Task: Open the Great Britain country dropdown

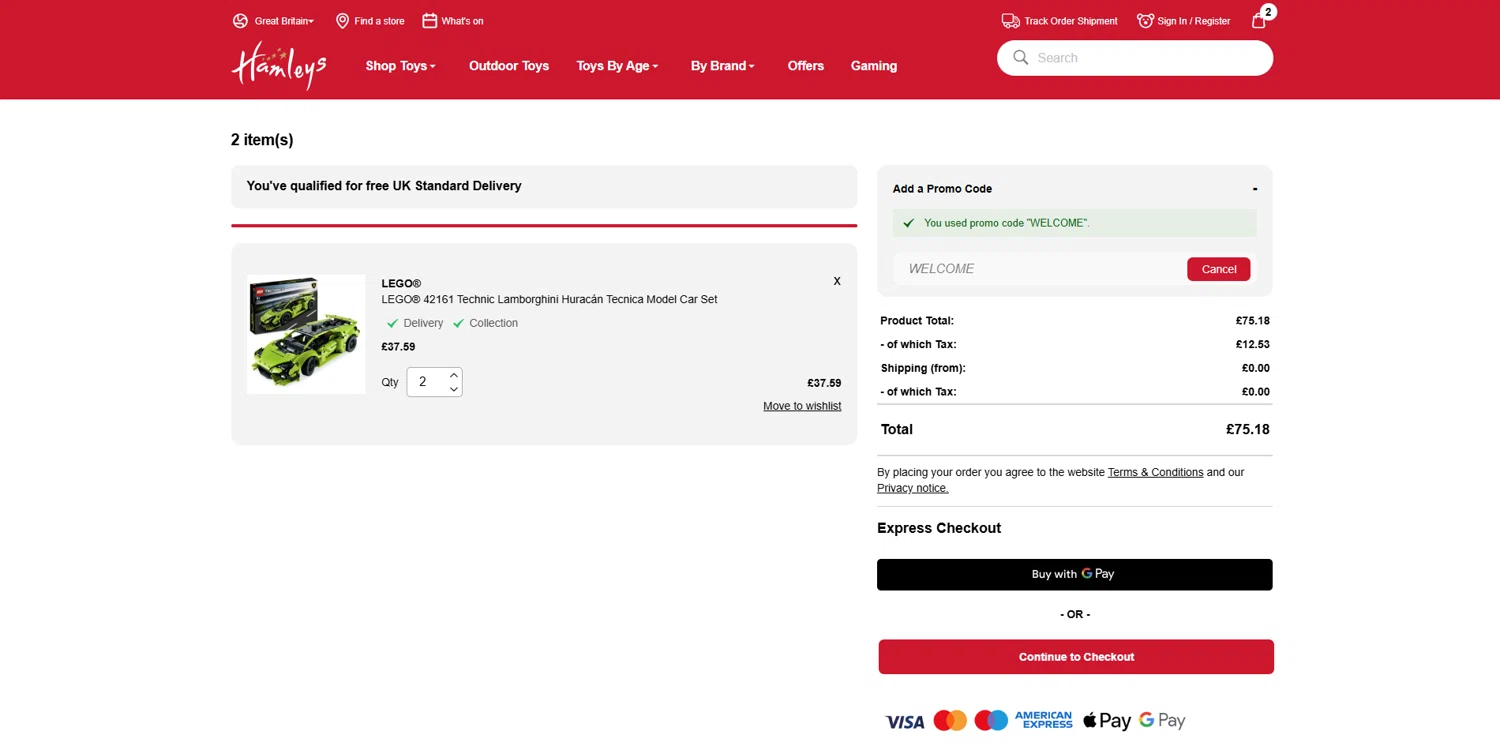Action: click(x=284, y=21)
